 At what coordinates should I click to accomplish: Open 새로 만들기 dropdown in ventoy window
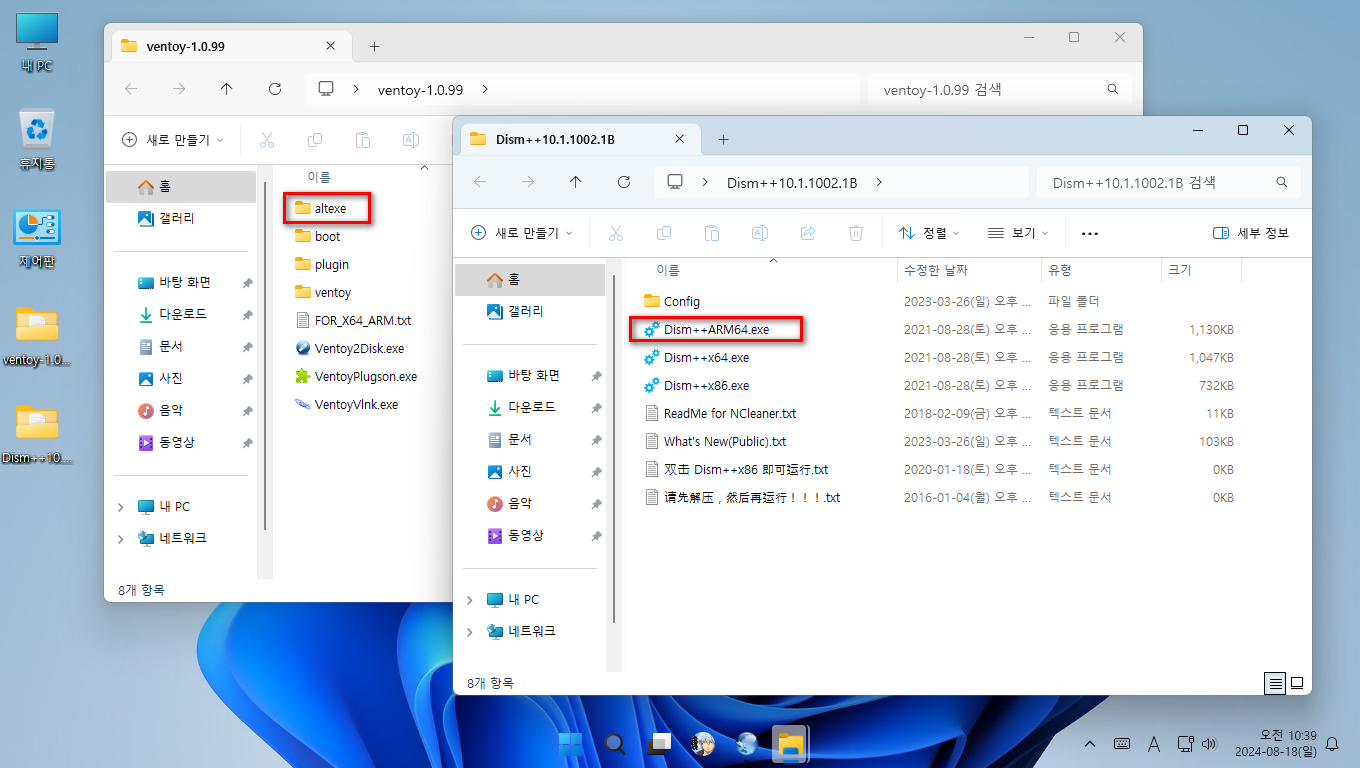click(173, 140)
